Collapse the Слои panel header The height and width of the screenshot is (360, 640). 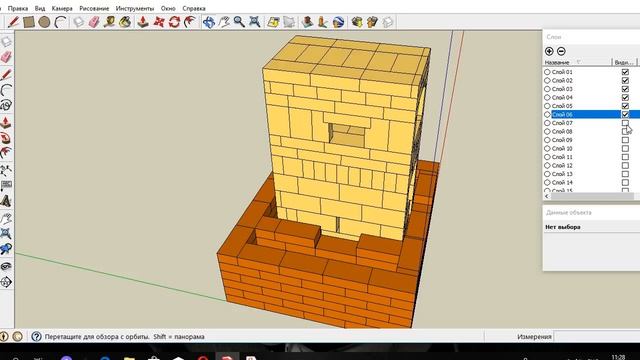click(x=591, y=37)
